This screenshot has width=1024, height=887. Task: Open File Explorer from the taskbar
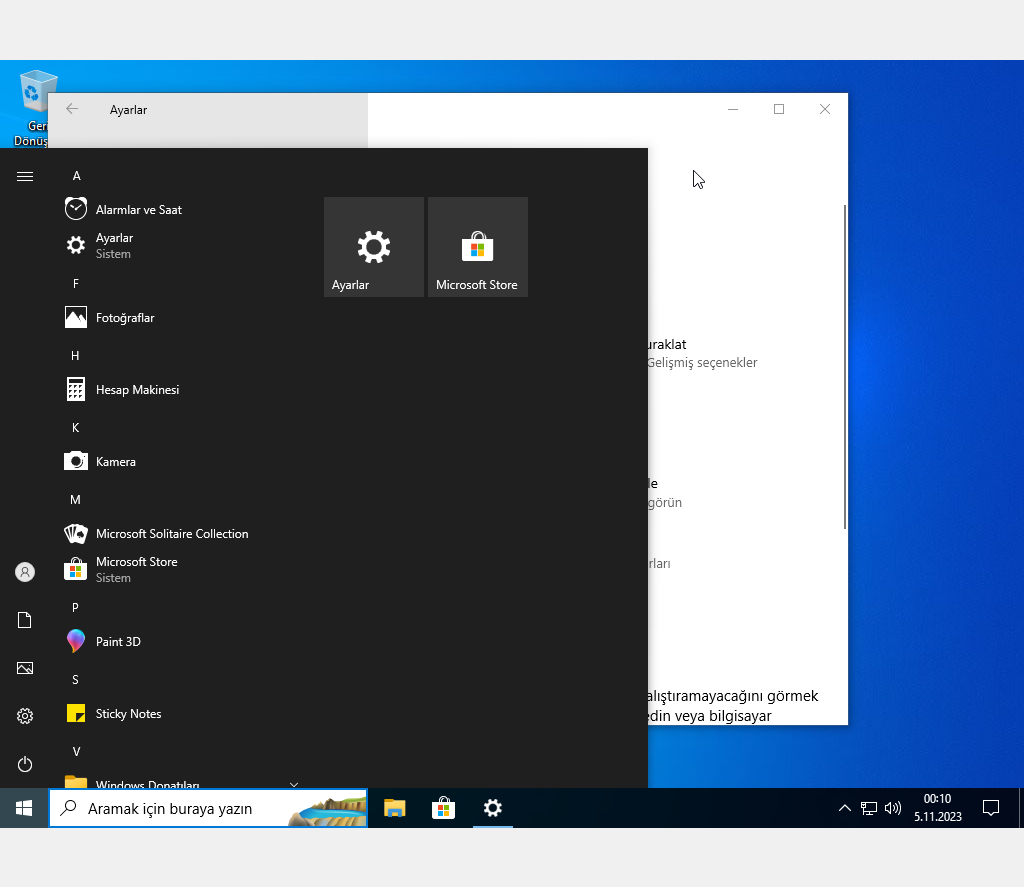394,808
